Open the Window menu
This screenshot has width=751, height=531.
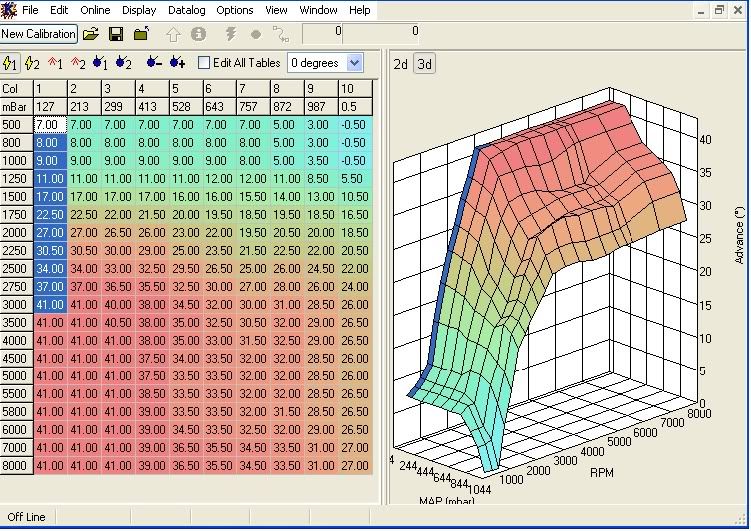click(318, 10)
